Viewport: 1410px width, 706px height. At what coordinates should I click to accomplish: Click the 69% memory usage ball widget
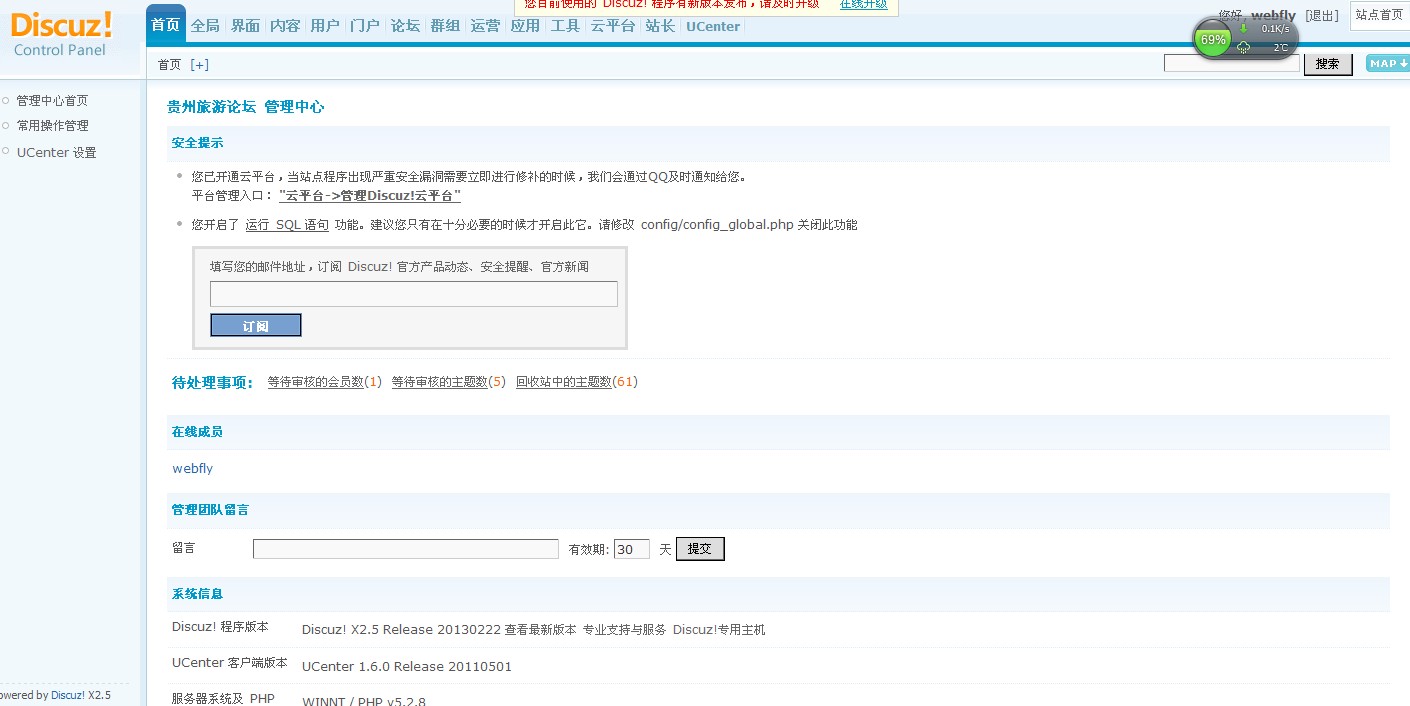point(1213,40)
